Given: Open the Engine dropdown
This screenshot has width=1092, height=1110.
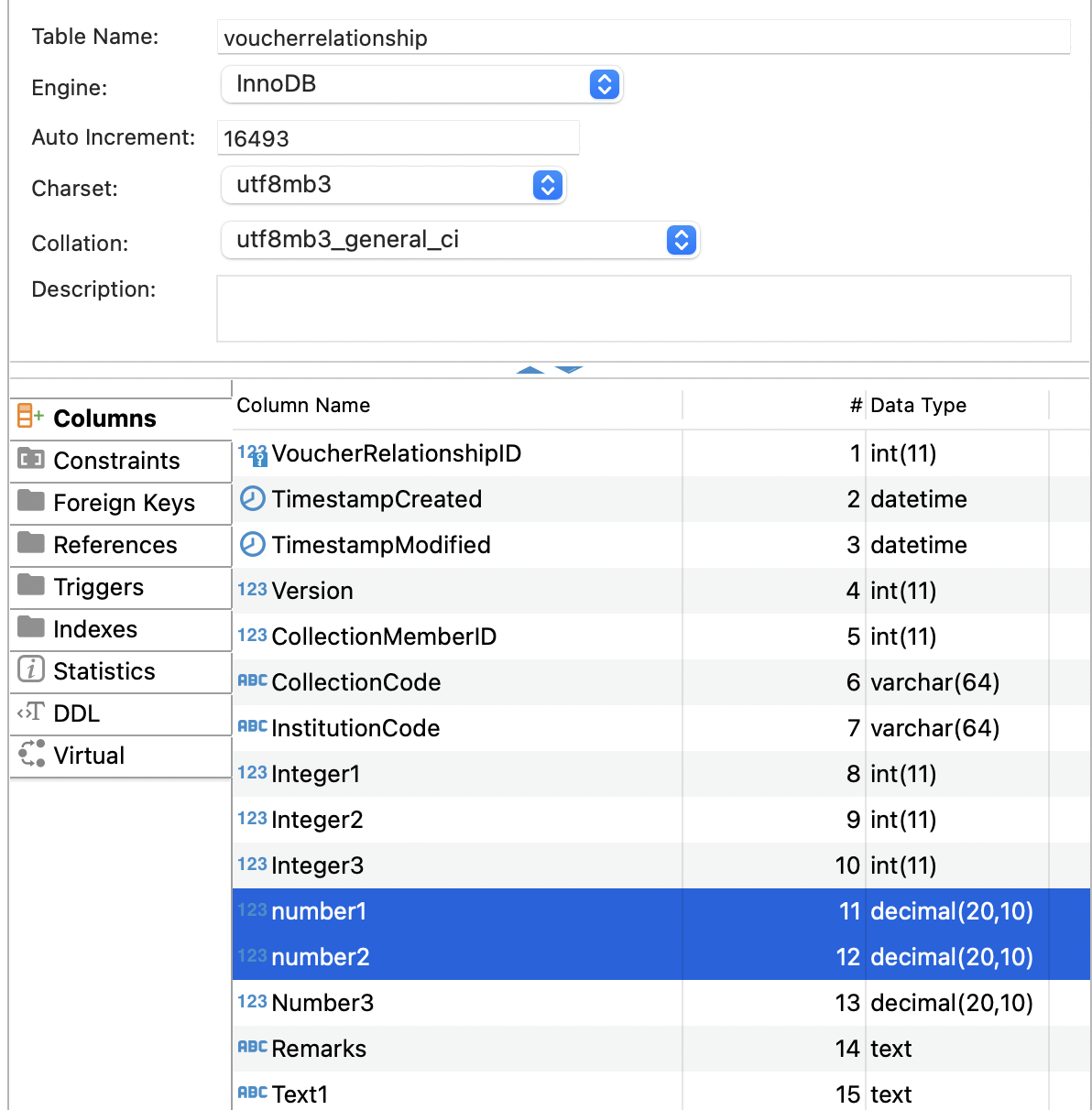Looking at the screenshot, I should [604, 84].
